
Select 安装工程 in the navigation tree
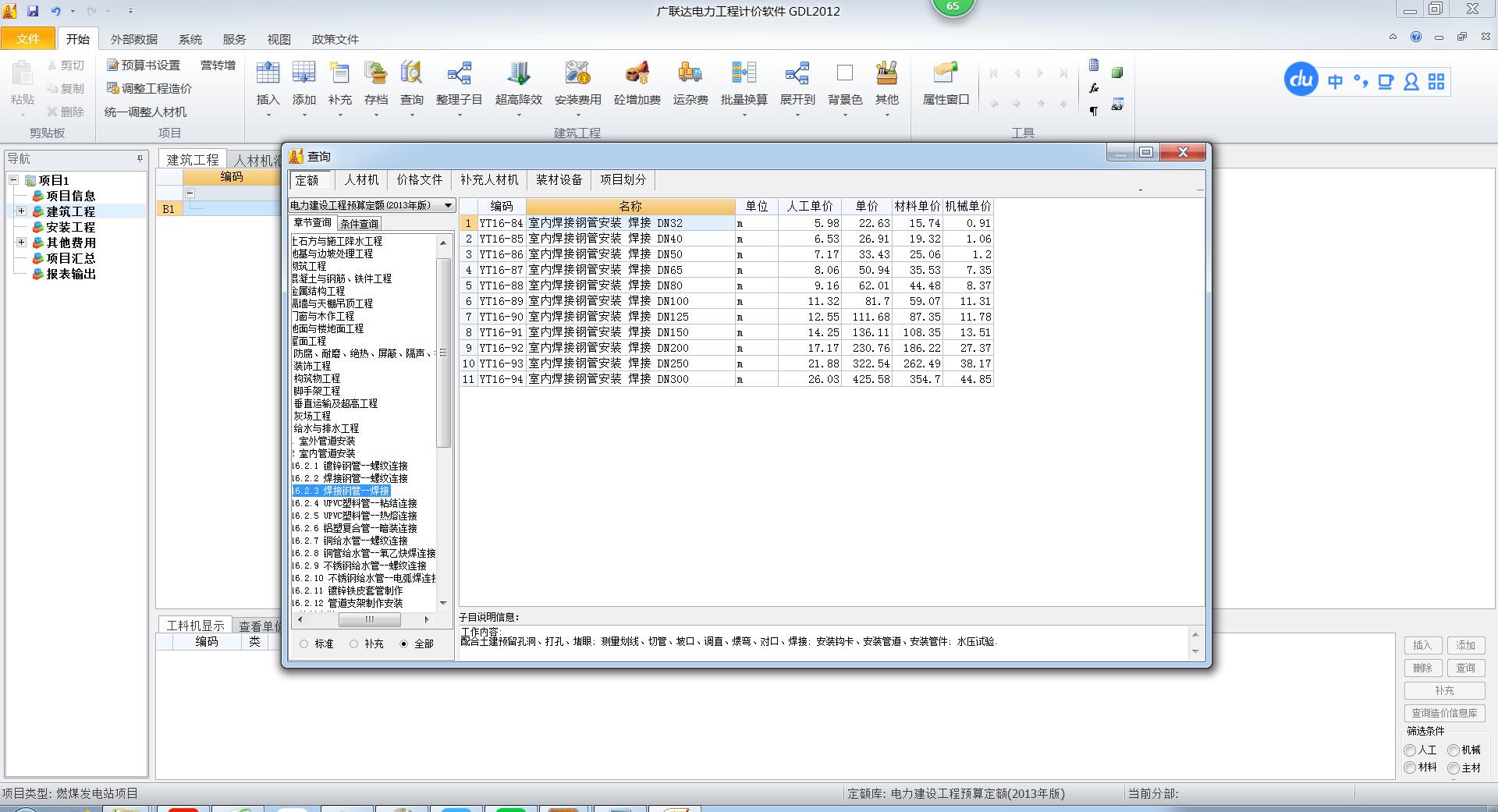click(70, 227)
